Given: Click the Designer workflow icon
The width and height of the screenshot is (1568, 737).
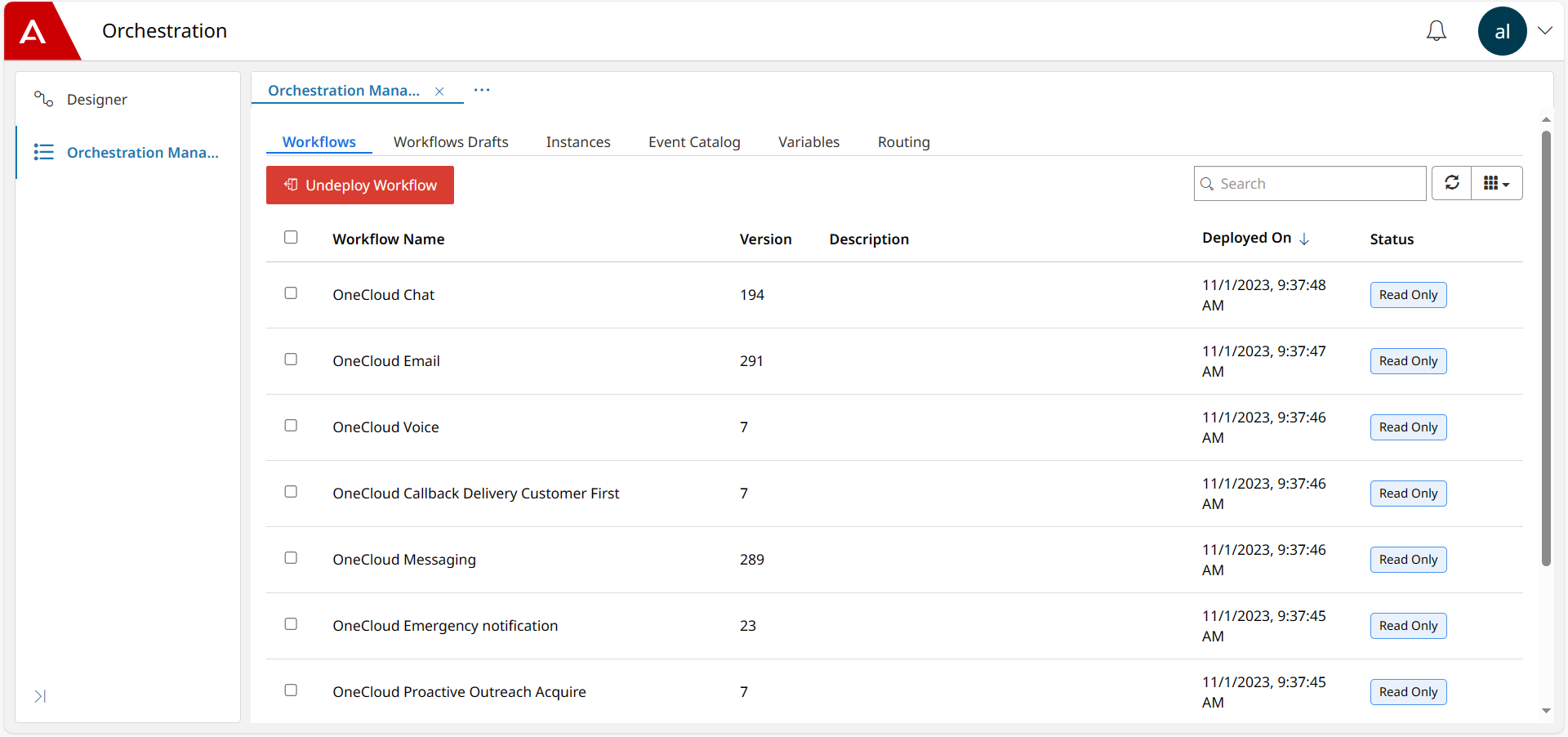Looking at the screenshot, I should [x=43, y=100].
